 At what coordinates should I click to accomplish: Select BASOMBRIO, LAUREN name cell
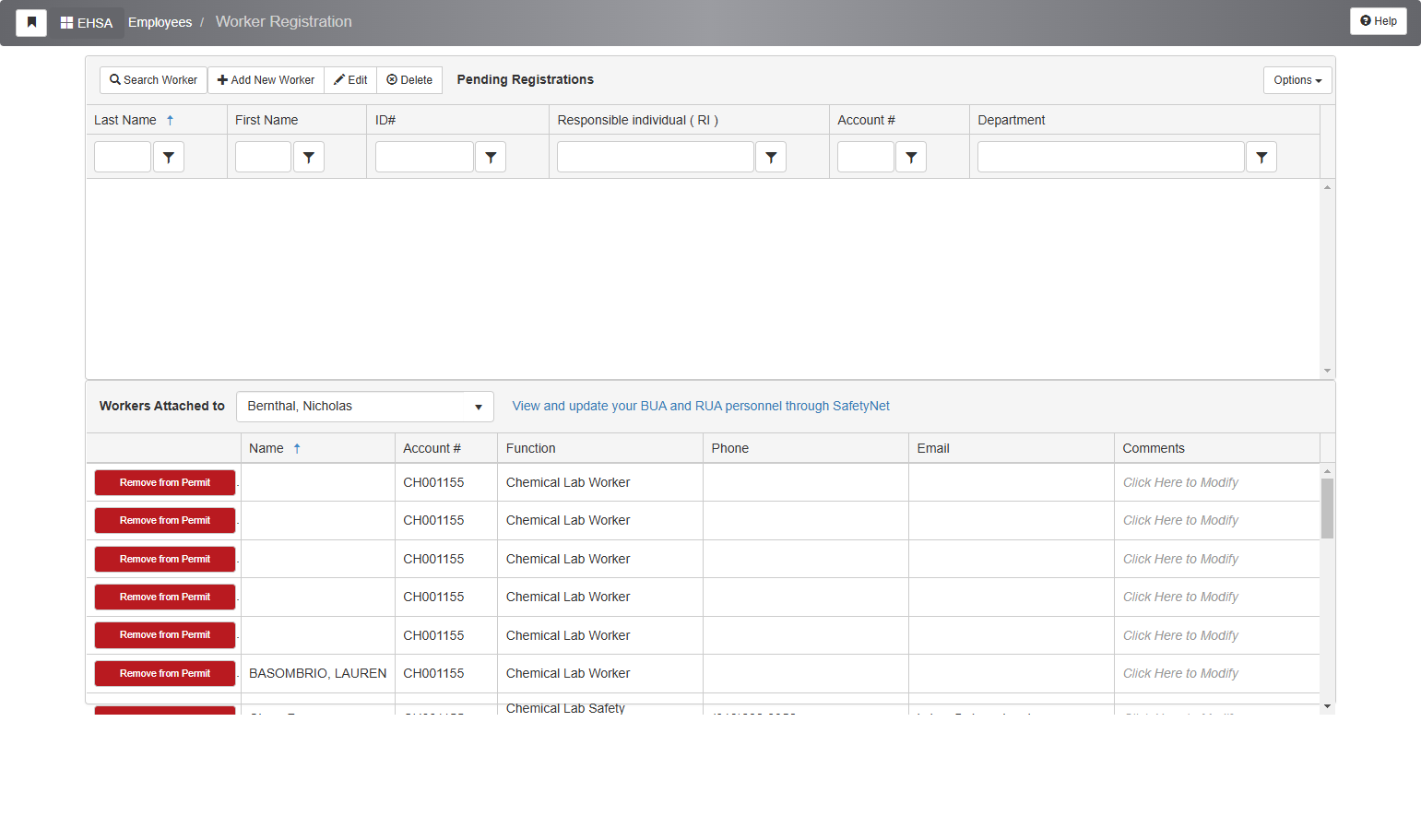(x=318, y=674)
